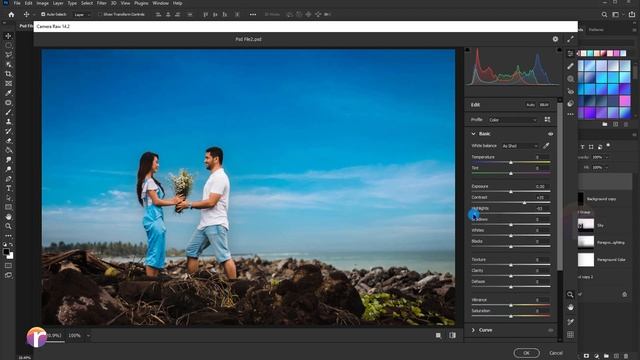Click the Temperature slider handle
This screenshot has height=360, width=640.
(x=511, y=162)
